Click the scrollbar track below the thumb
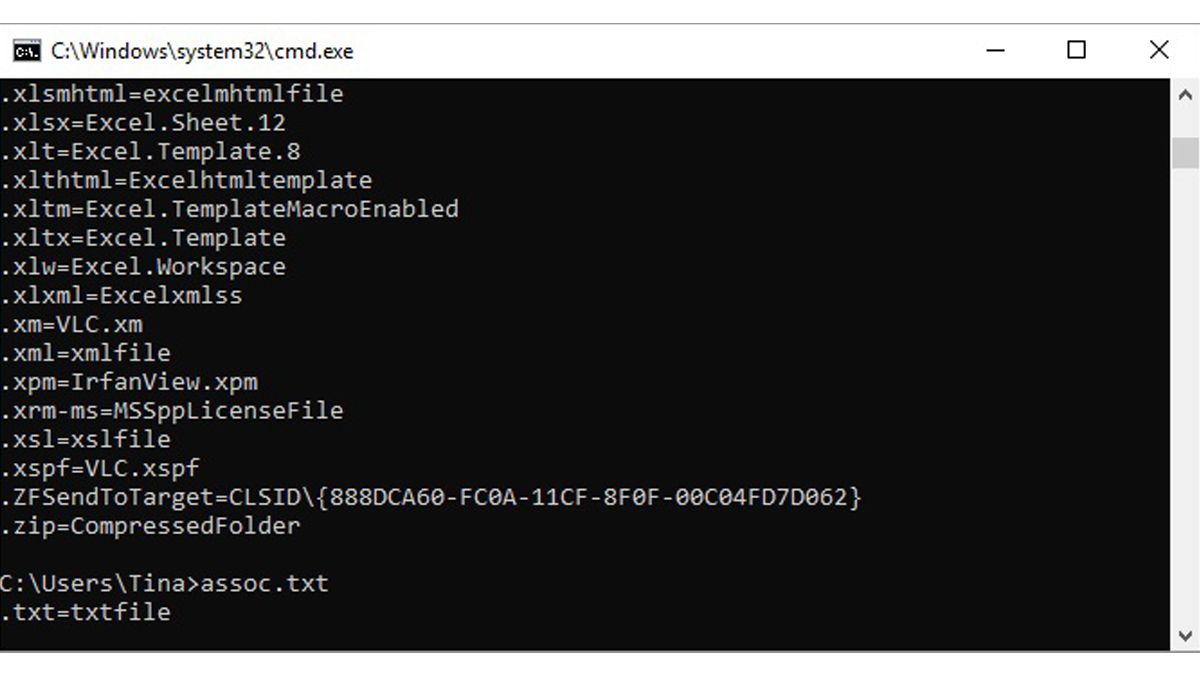 [x=1185, y=400]
